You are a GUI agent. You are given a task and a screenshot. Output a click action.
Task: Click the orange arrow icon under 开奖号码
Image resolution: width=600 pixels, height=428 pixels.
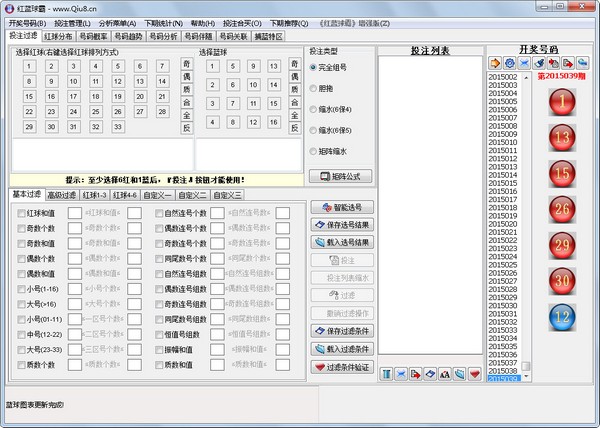[496, 63]
